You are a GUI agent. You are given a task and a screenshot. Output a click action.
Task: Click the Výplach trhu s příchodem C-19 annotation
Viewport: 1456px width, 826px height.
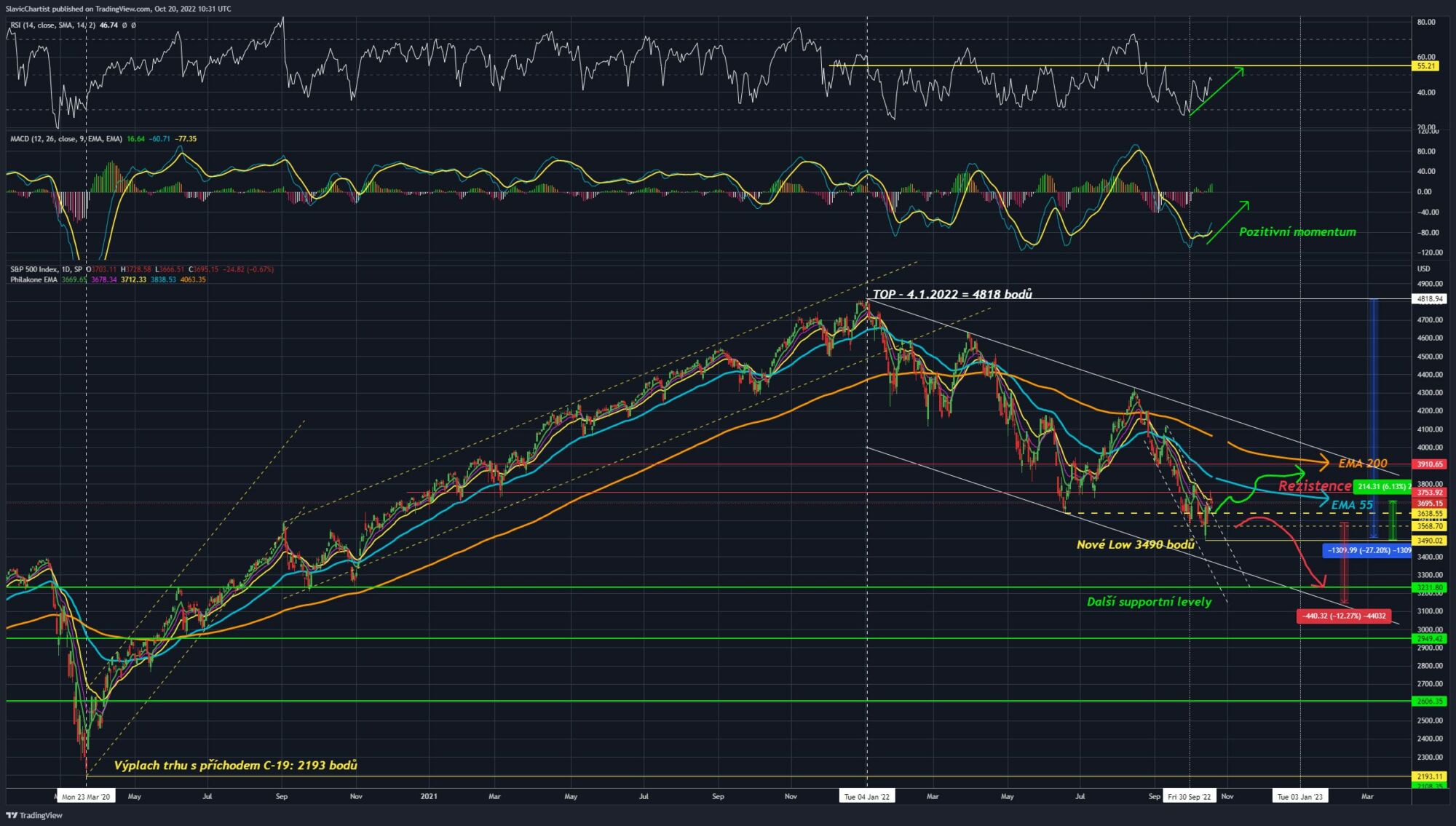tap(235, 766)
